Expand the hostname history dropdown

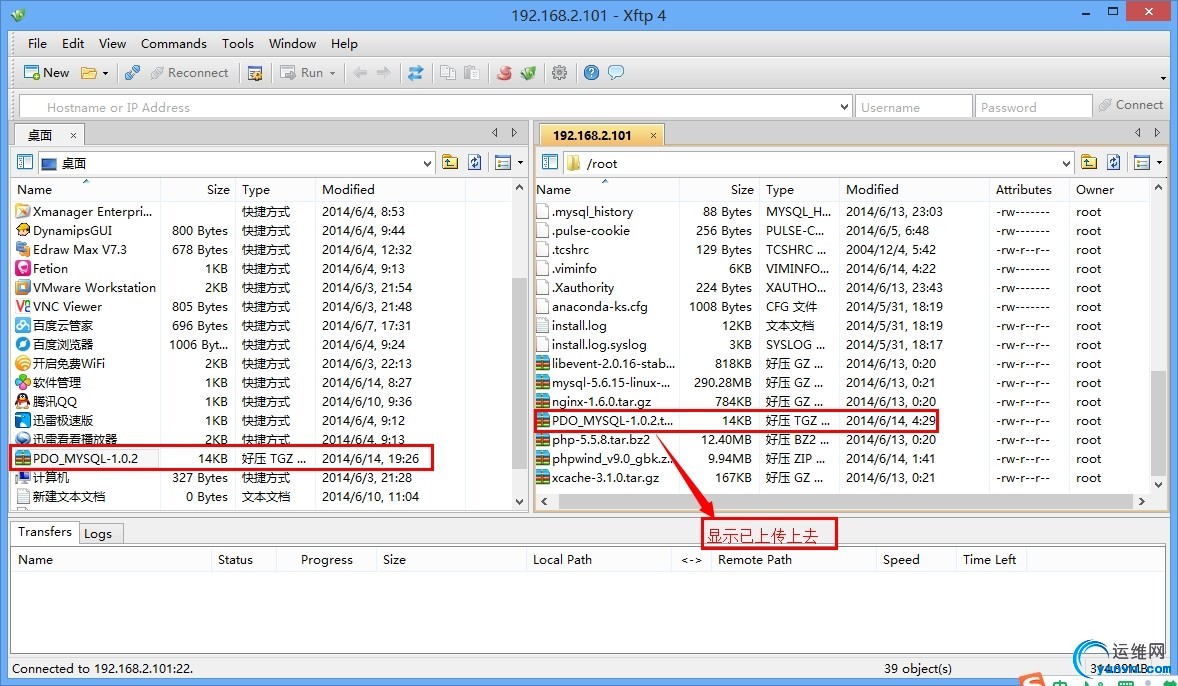click(844, 107)
